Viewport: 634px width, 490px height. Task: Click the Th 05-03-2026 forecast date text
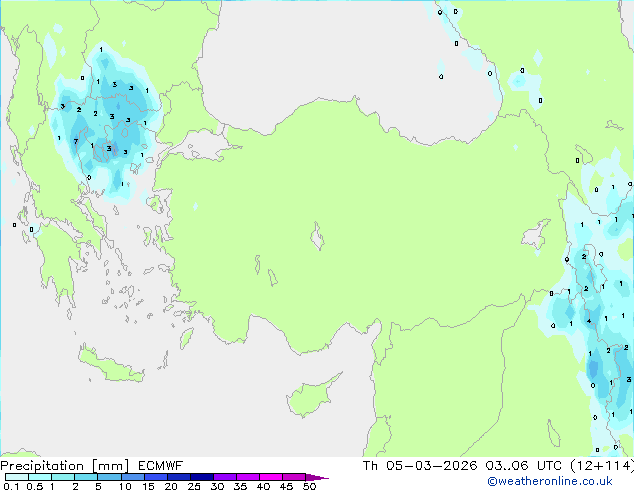coord(420,466)
